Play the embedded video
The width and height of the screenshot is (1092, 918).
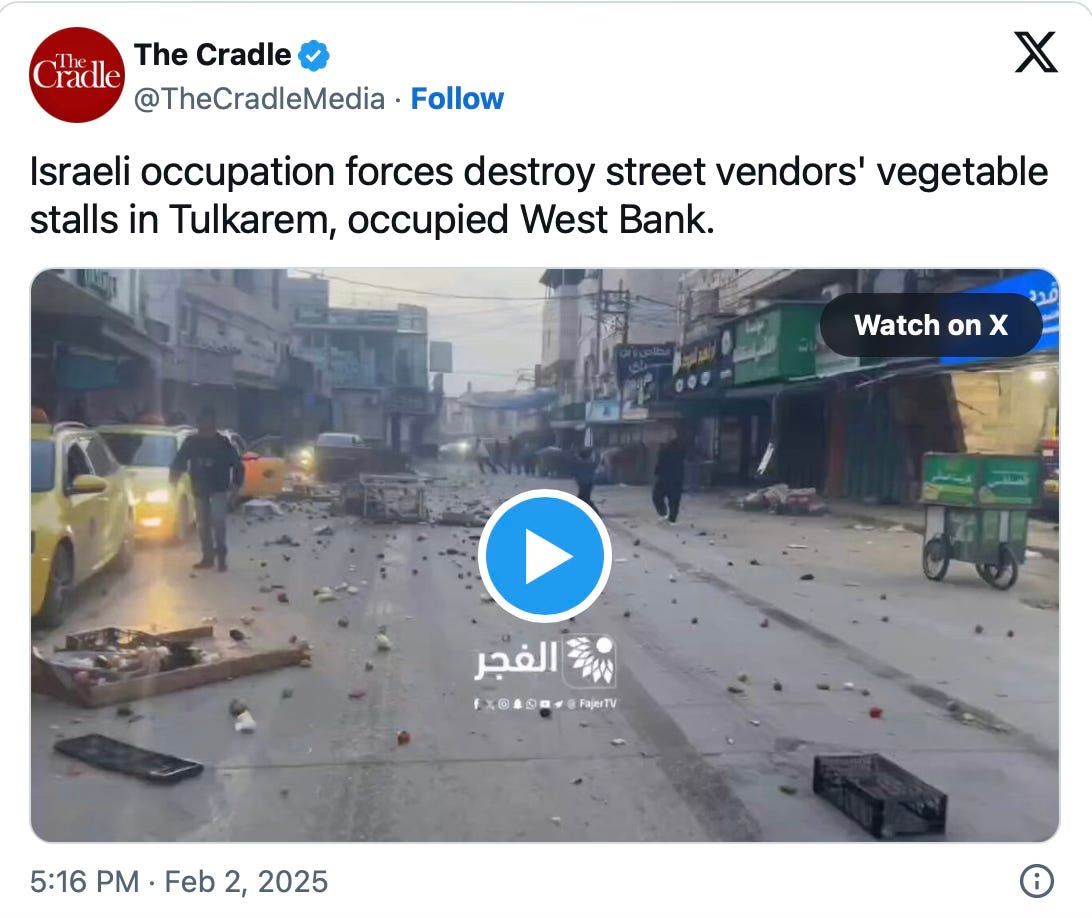click(x=545, y=556)
